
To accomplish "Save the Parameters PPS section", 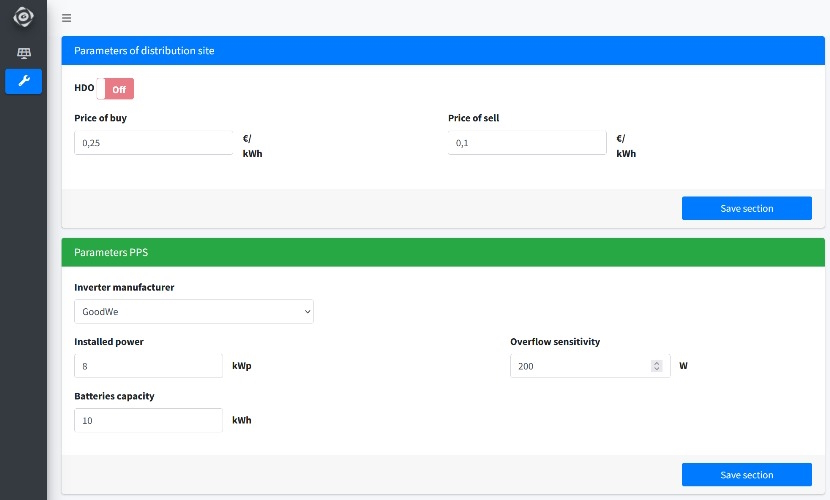I will [x=746, y=474].
